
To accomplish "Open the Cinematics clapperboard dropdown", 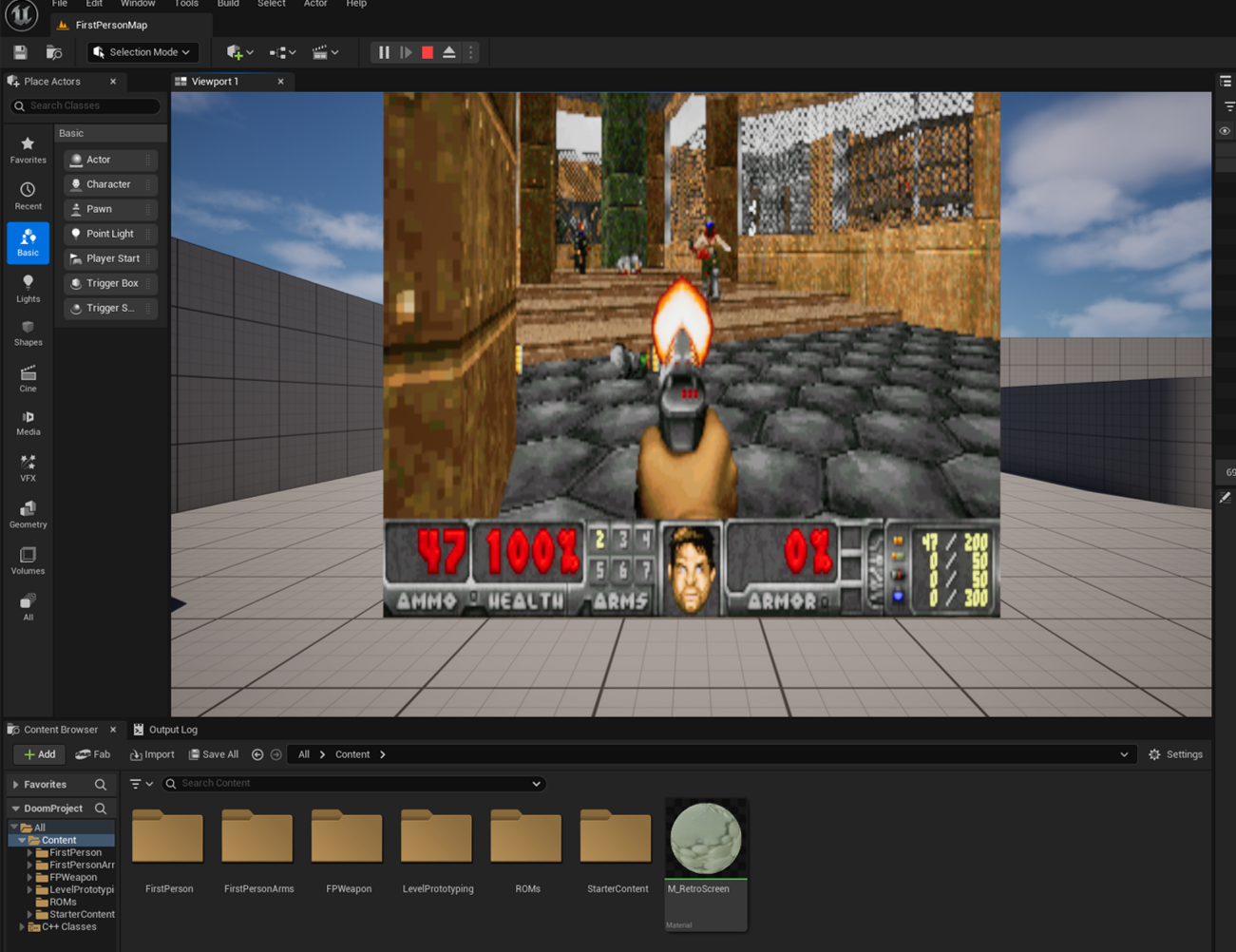I will pos(325,52).
